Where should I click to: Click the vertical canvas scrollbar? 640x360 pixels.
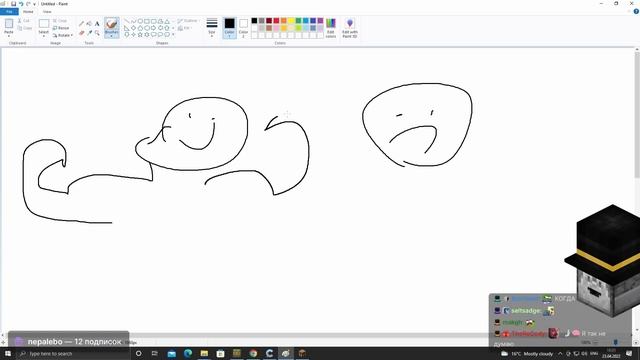coord(637,114)
